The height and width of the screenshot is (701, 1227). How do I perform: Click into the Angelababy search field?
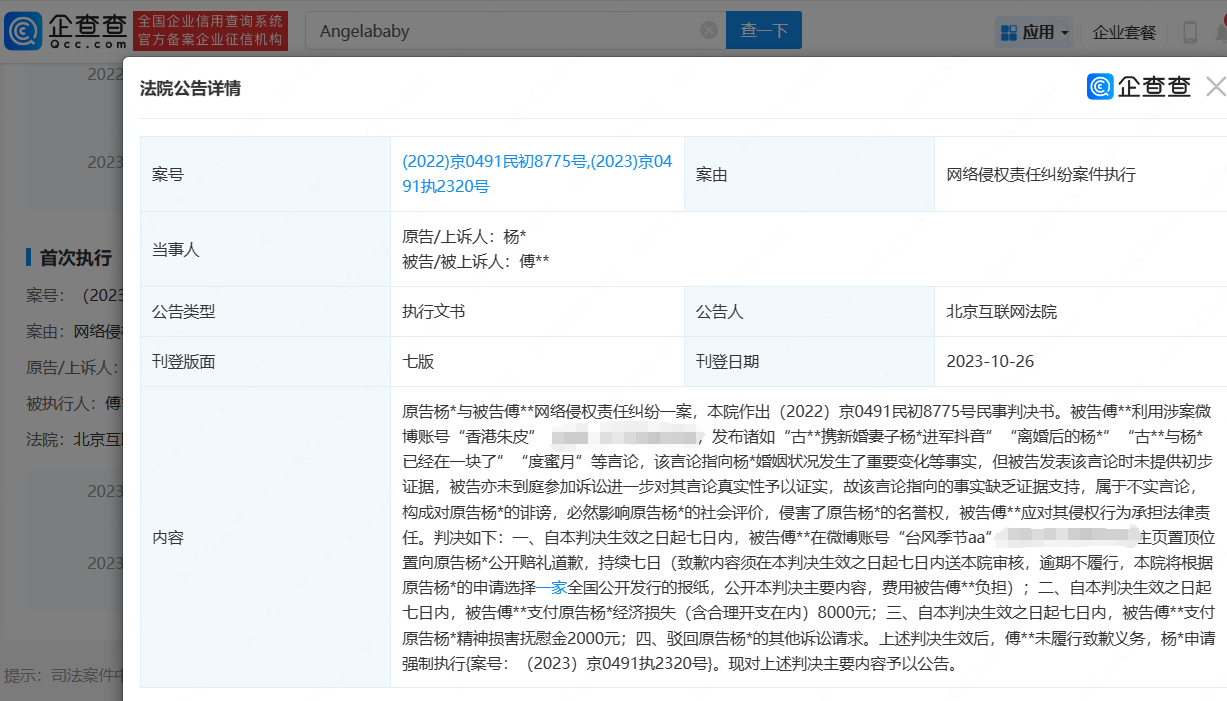click(500, 31)
